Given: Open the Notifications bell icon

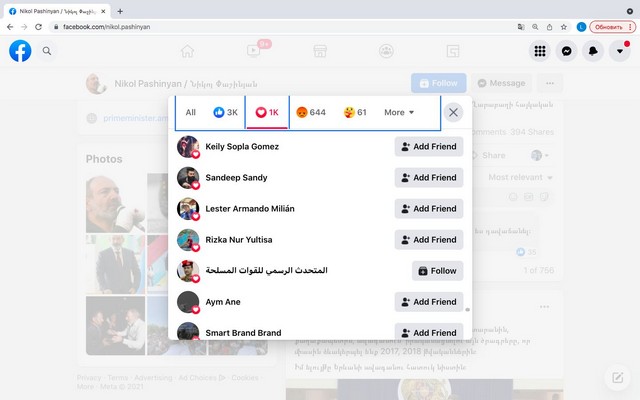Looking at the screenshot, I should tap(593, 51).
